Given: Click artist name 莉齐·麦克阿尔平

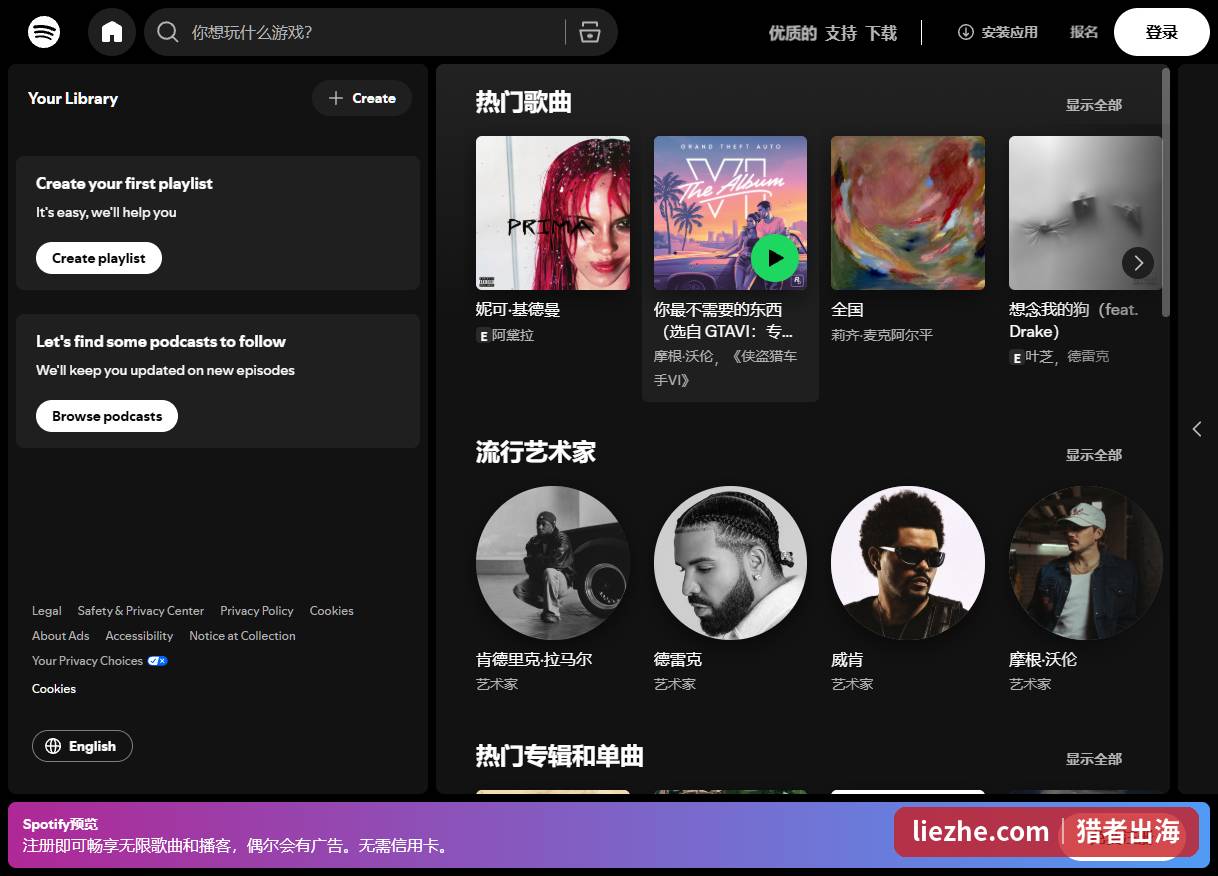Looking at the screenshot, I should pos(882,336).
